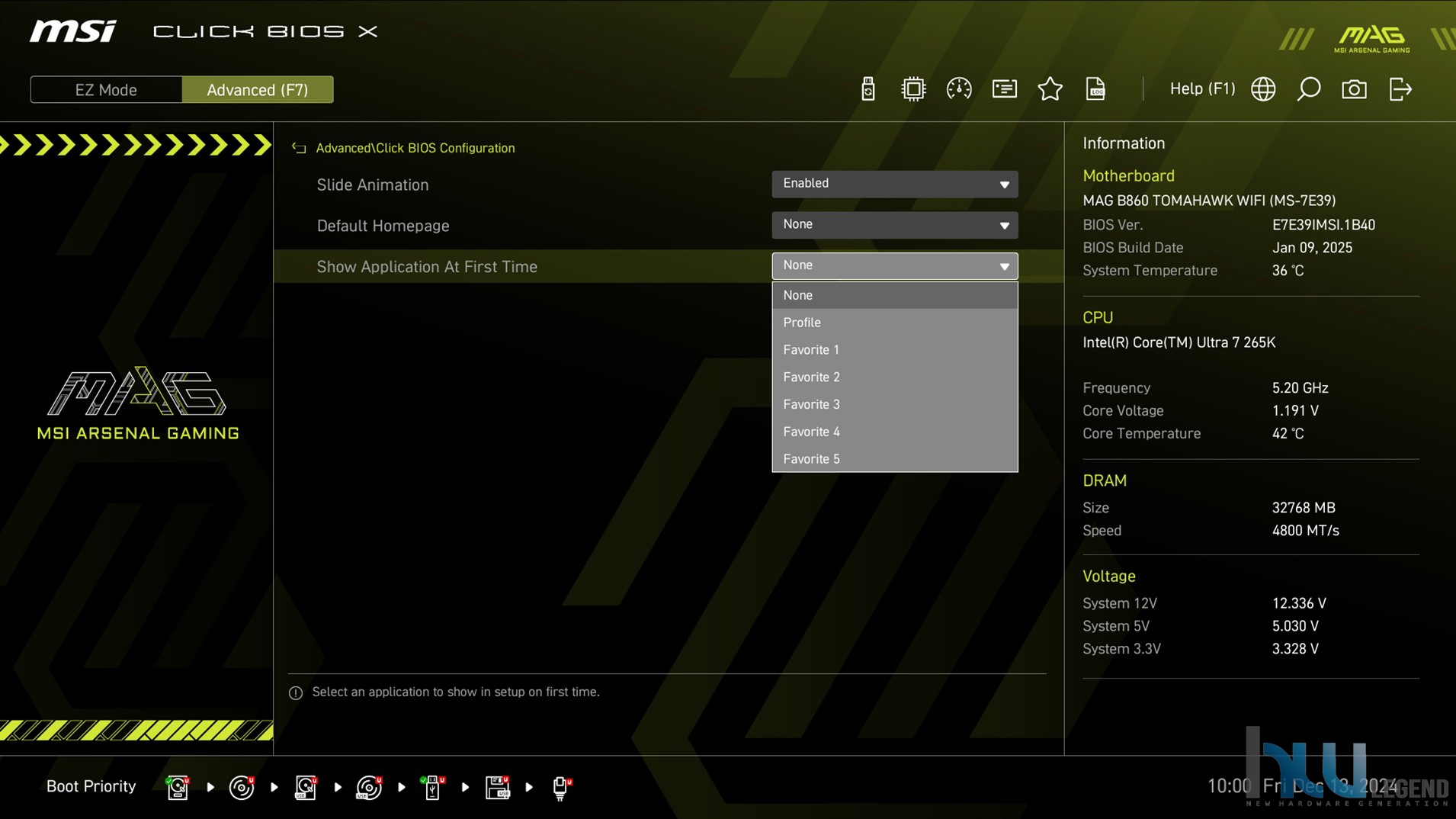Screen dimensions: 1456x819
Task: Click the BIOS version E7E39IMSI.1B40
Action: tap(1323, 225)
